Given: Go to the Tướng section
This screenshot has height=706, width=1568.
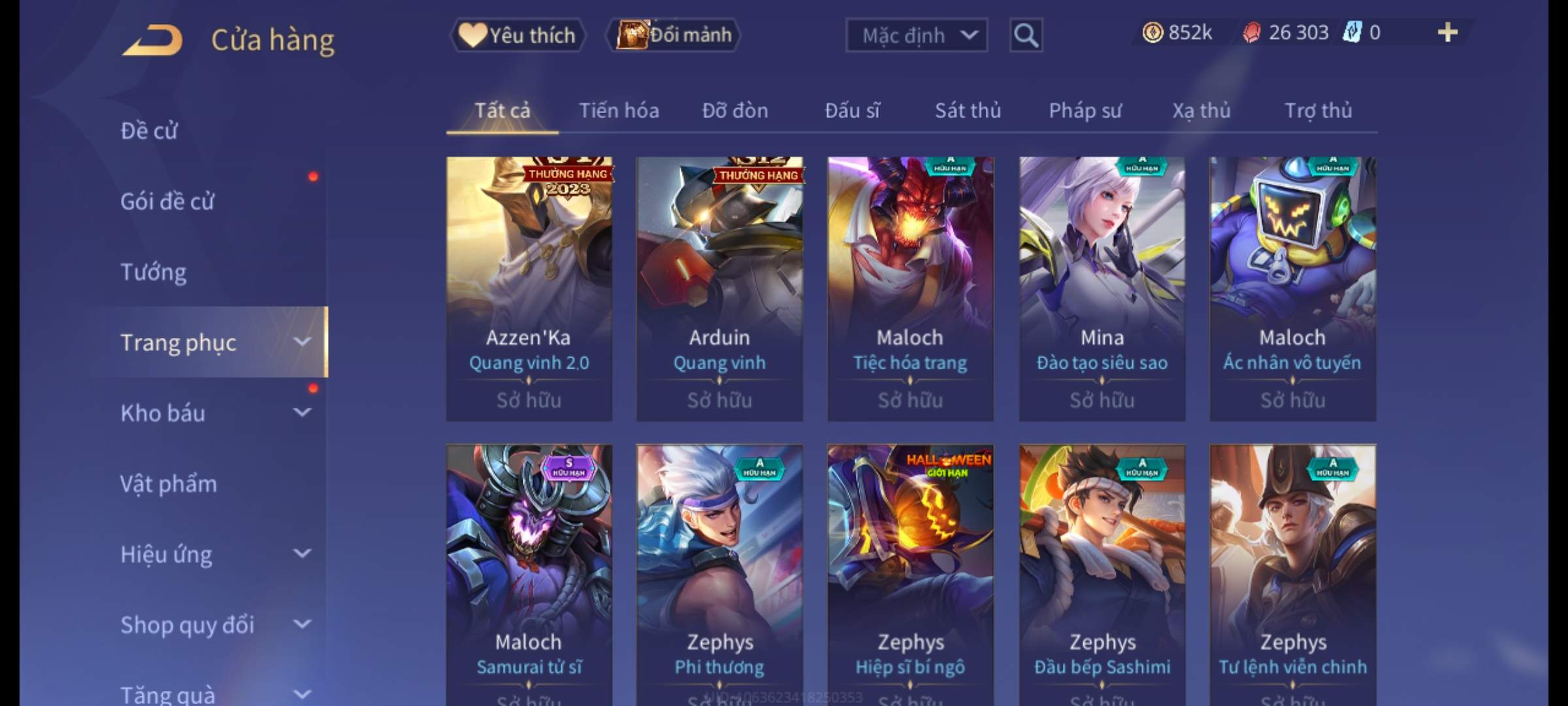Looking at the screenshot, I should pyautogui.click(x=154, y=272).
